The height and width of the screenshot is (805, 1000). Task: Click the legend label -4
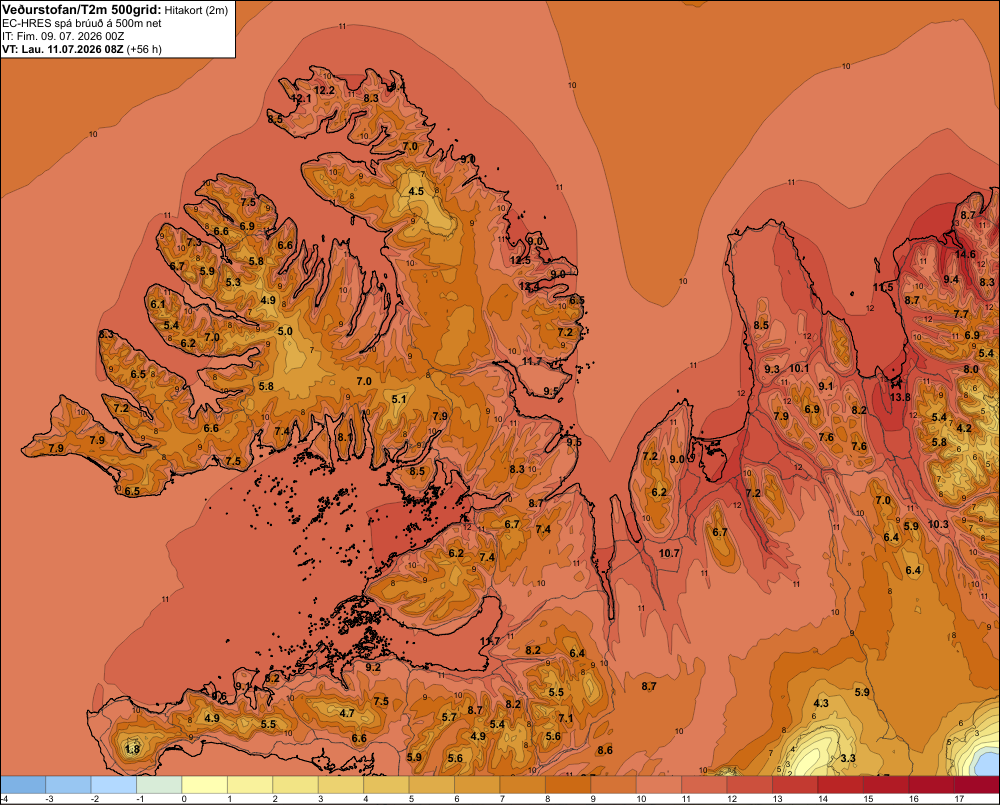click(4, 799)
